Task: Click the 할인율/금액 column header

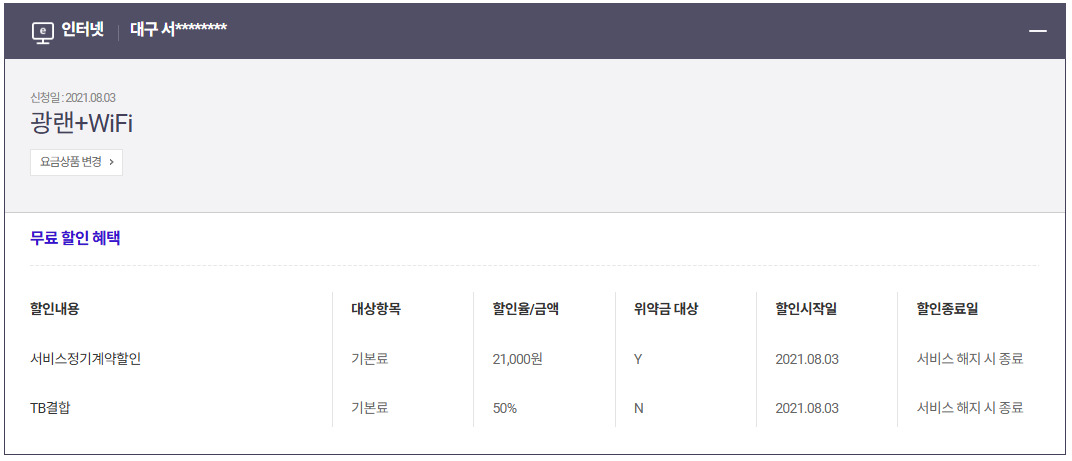Action: click(526, 308)
